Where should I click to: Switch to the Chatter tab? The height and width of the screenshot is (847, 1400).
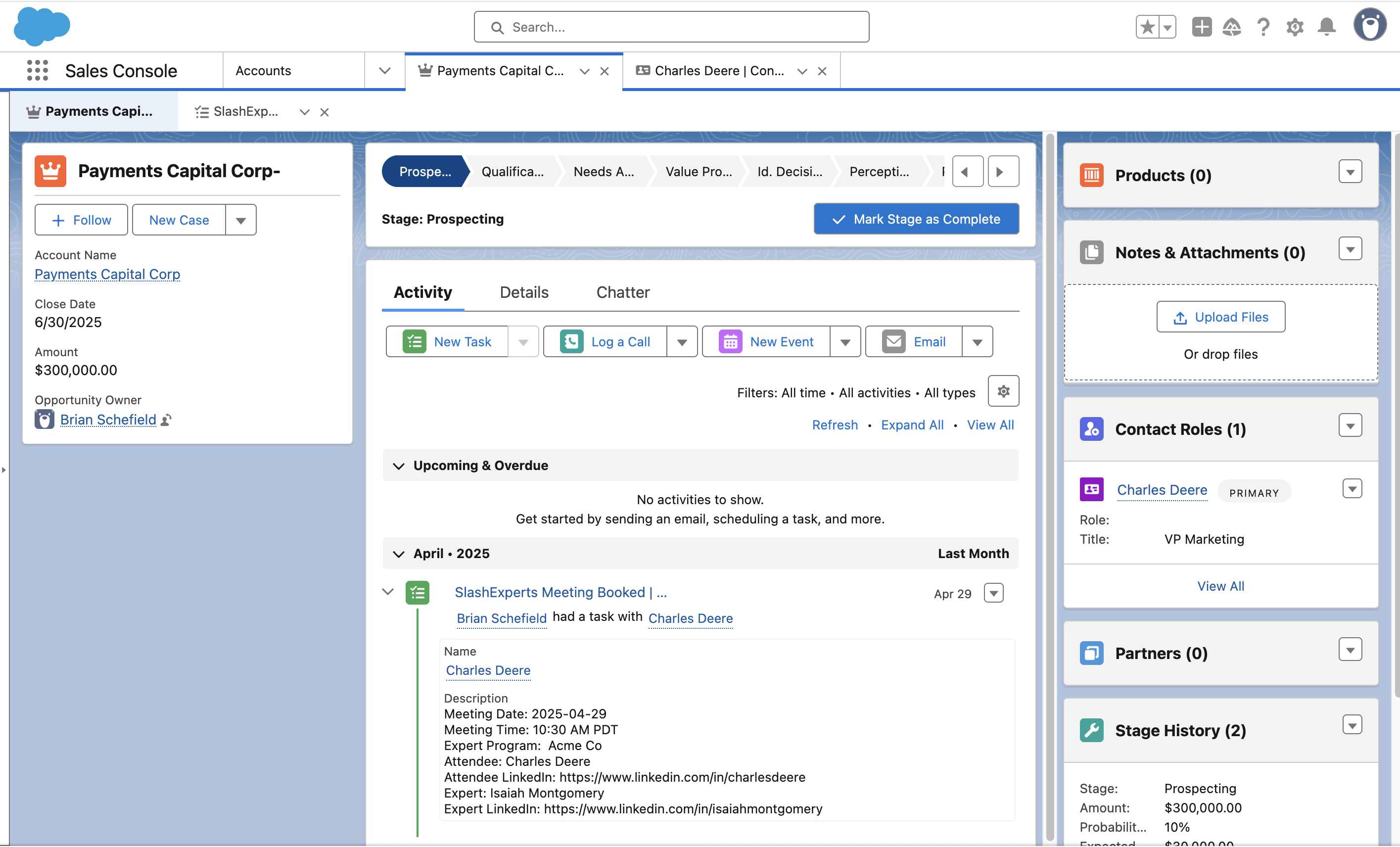(x=623, y=292)
